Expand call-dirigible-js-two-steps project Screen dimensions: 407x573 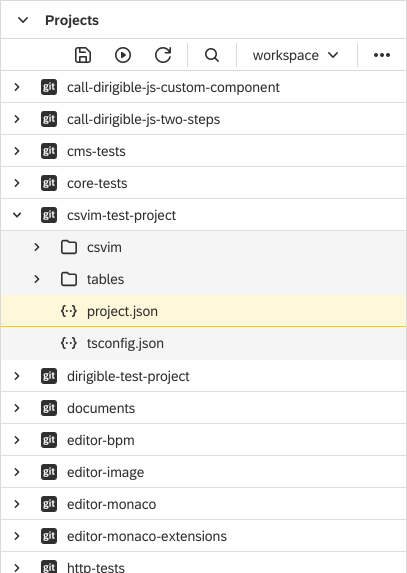click(x=17, y=119)
